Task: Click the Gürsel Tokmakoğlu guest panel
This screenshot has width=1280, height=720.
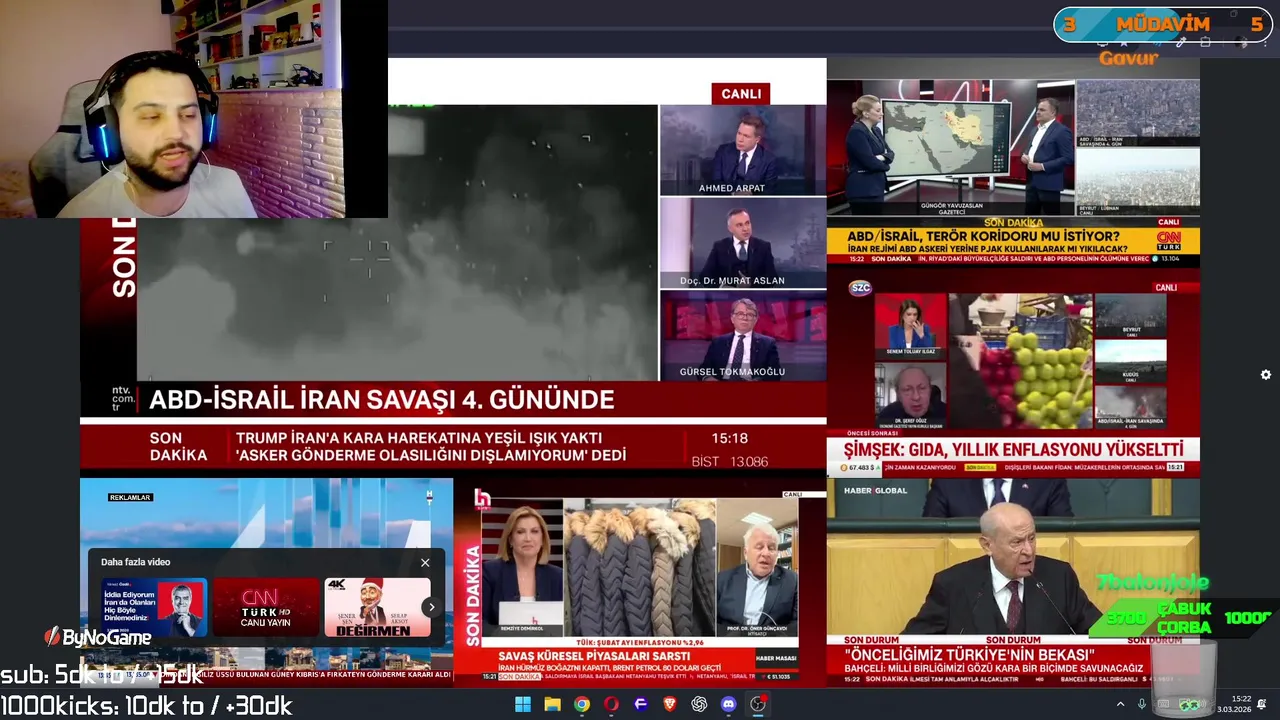Action: (x=743, y=335)
